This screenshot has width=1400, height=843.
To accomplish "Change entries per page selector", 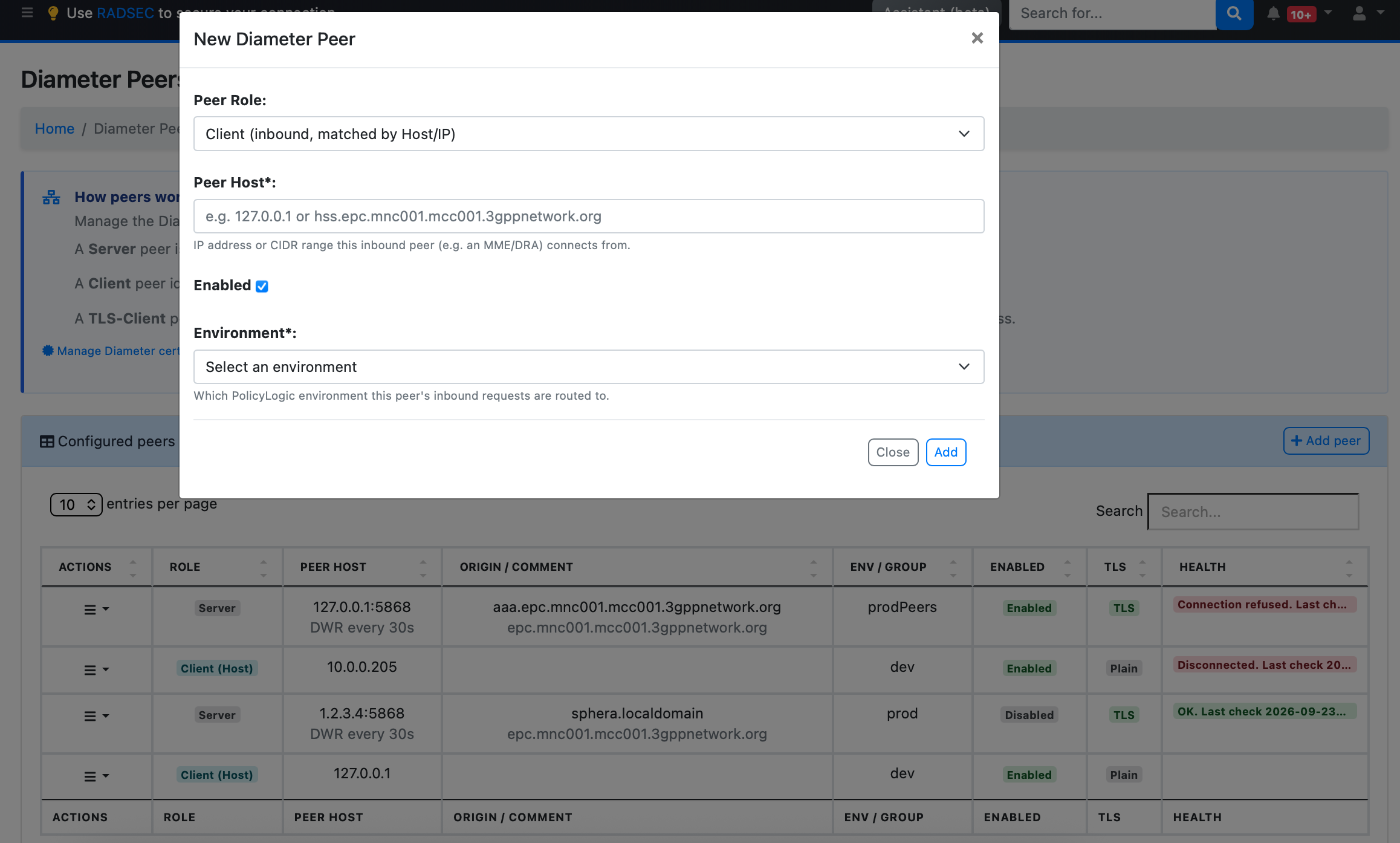I will pos(76,504).
